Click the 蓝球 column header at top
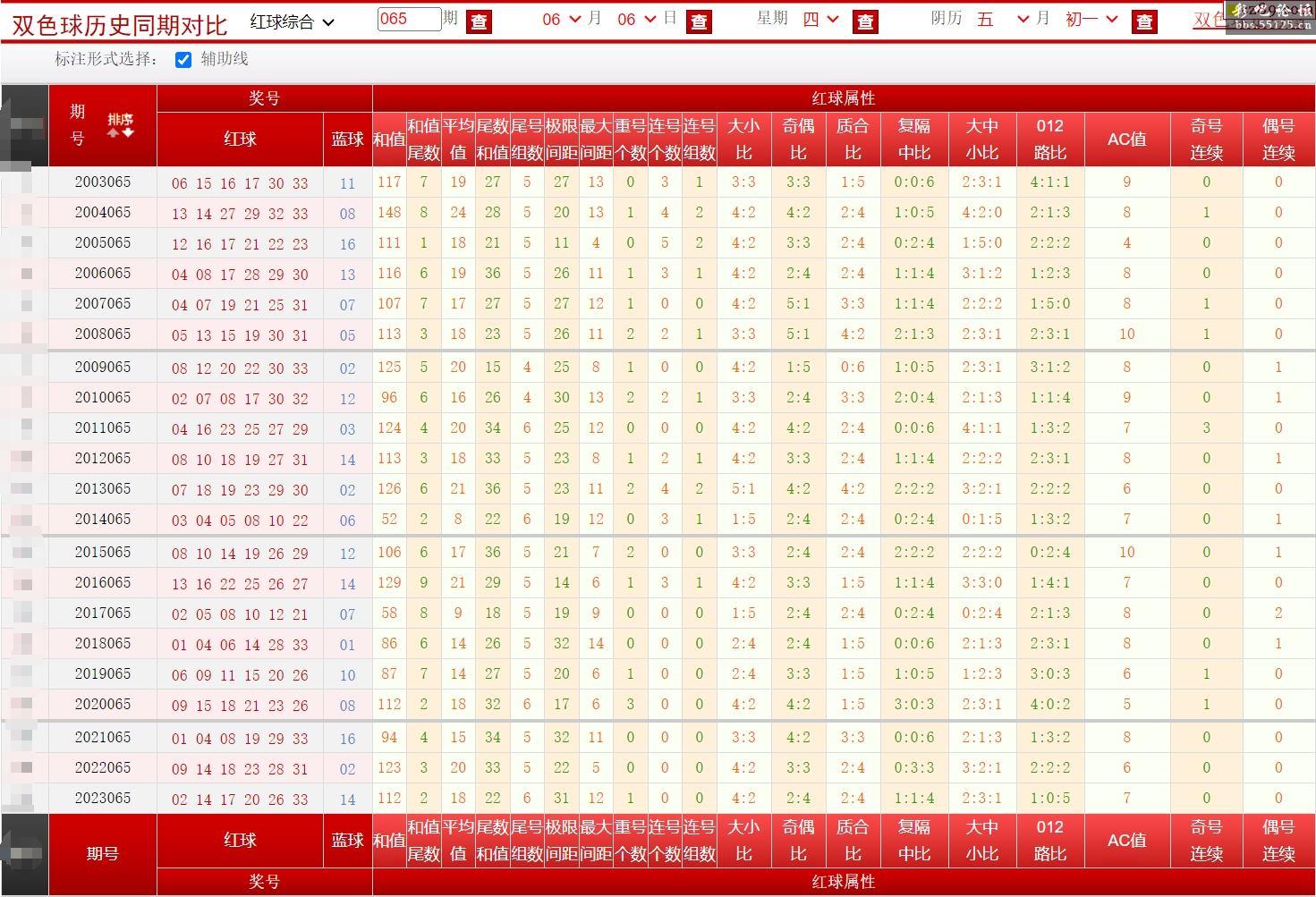1316x897 pixels. (347, 140)
